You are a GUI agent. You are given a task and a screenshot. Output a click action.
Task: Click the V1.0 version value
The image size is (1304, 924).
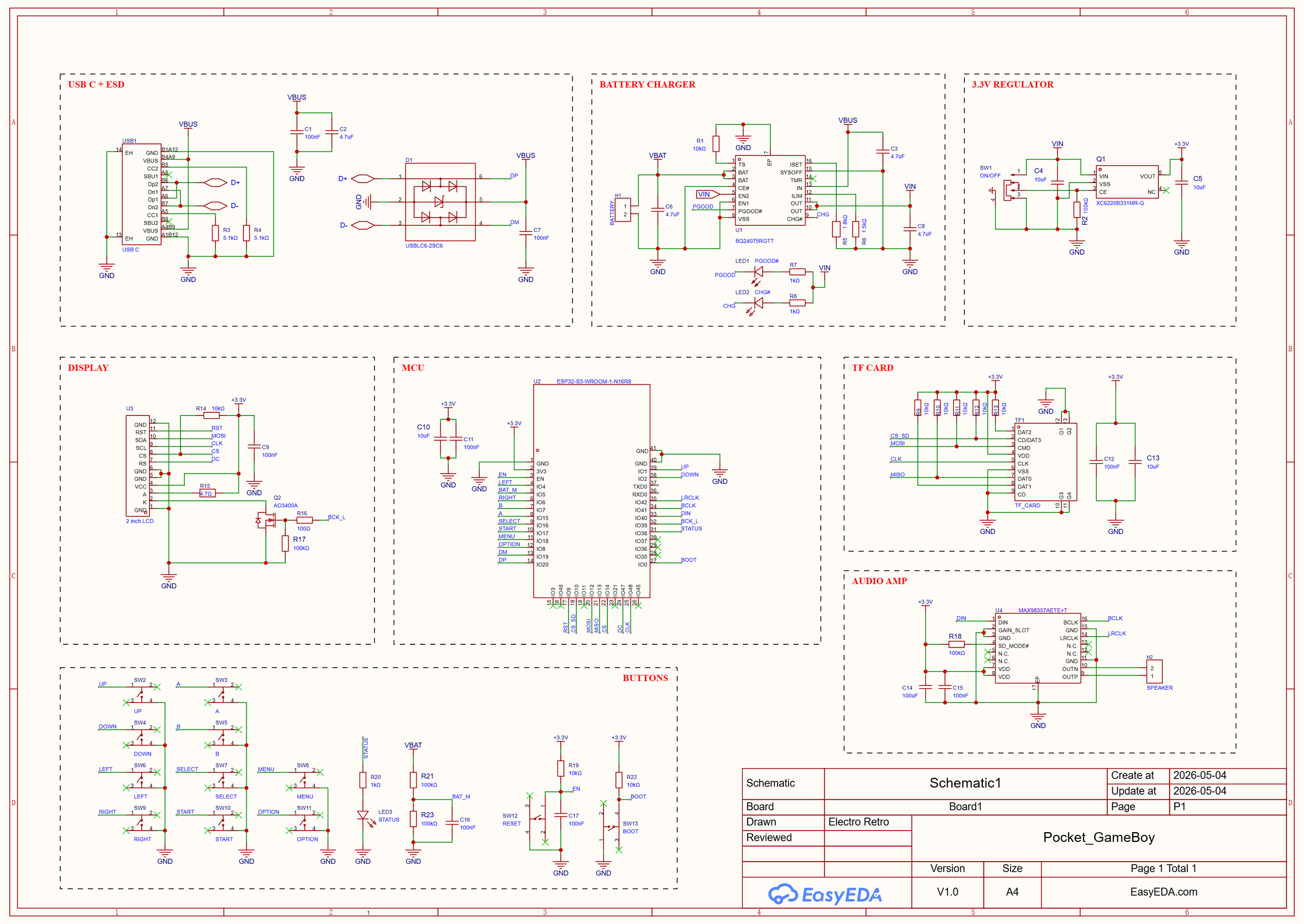point(948,892)
